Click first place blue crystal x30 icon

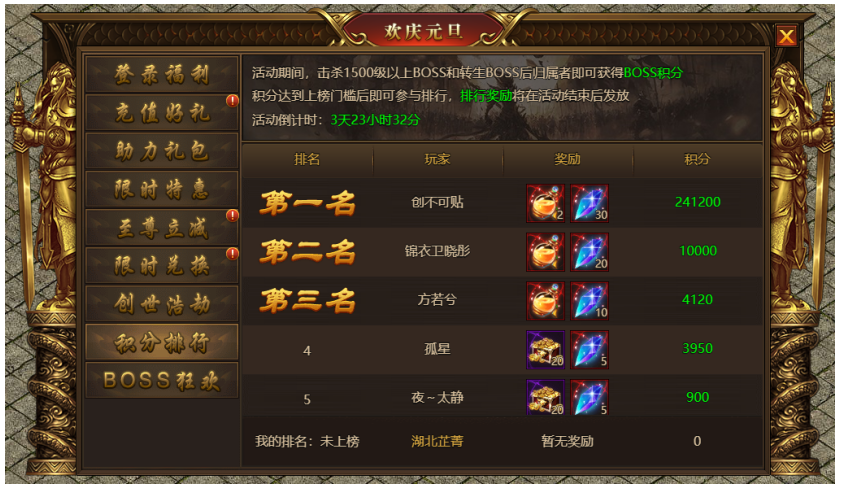[589, 203]
